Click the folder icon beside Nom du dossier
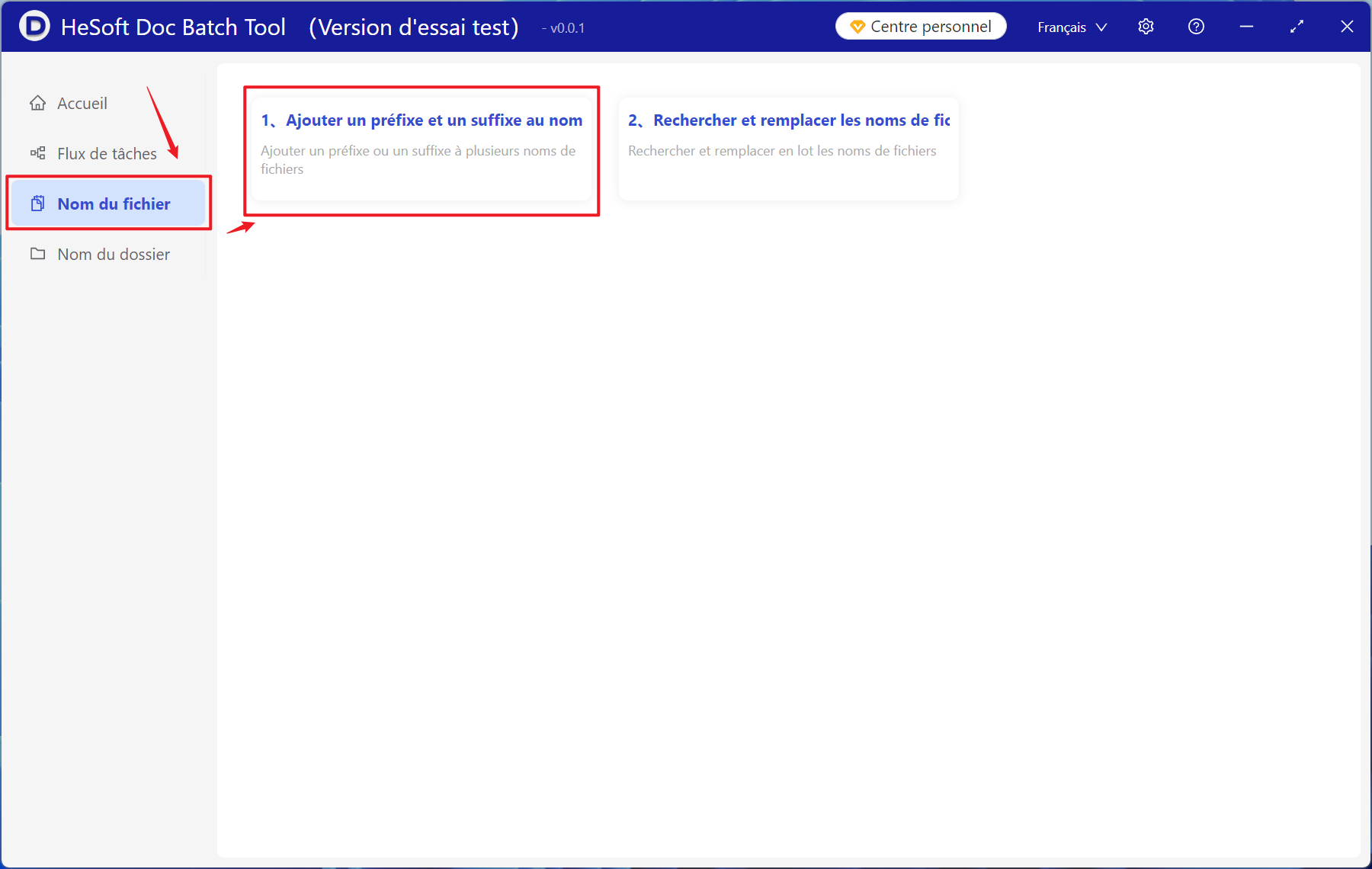 click(37, 254)
